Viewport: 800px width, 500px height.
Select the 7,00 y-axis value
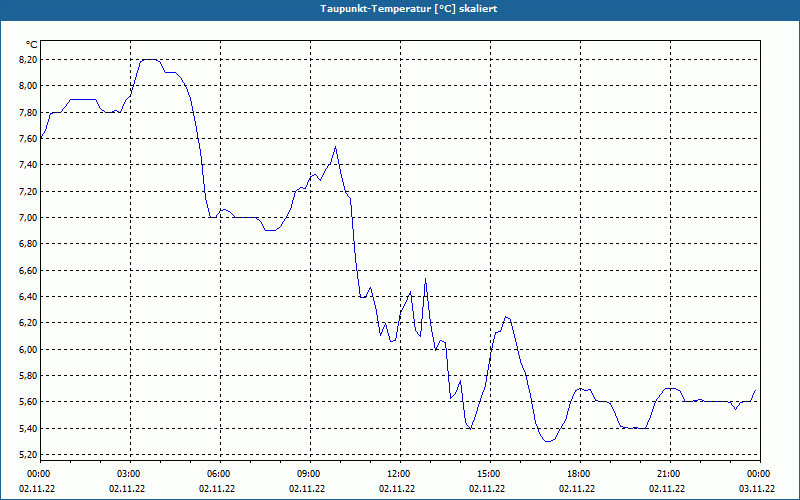(x=27, y=218)
